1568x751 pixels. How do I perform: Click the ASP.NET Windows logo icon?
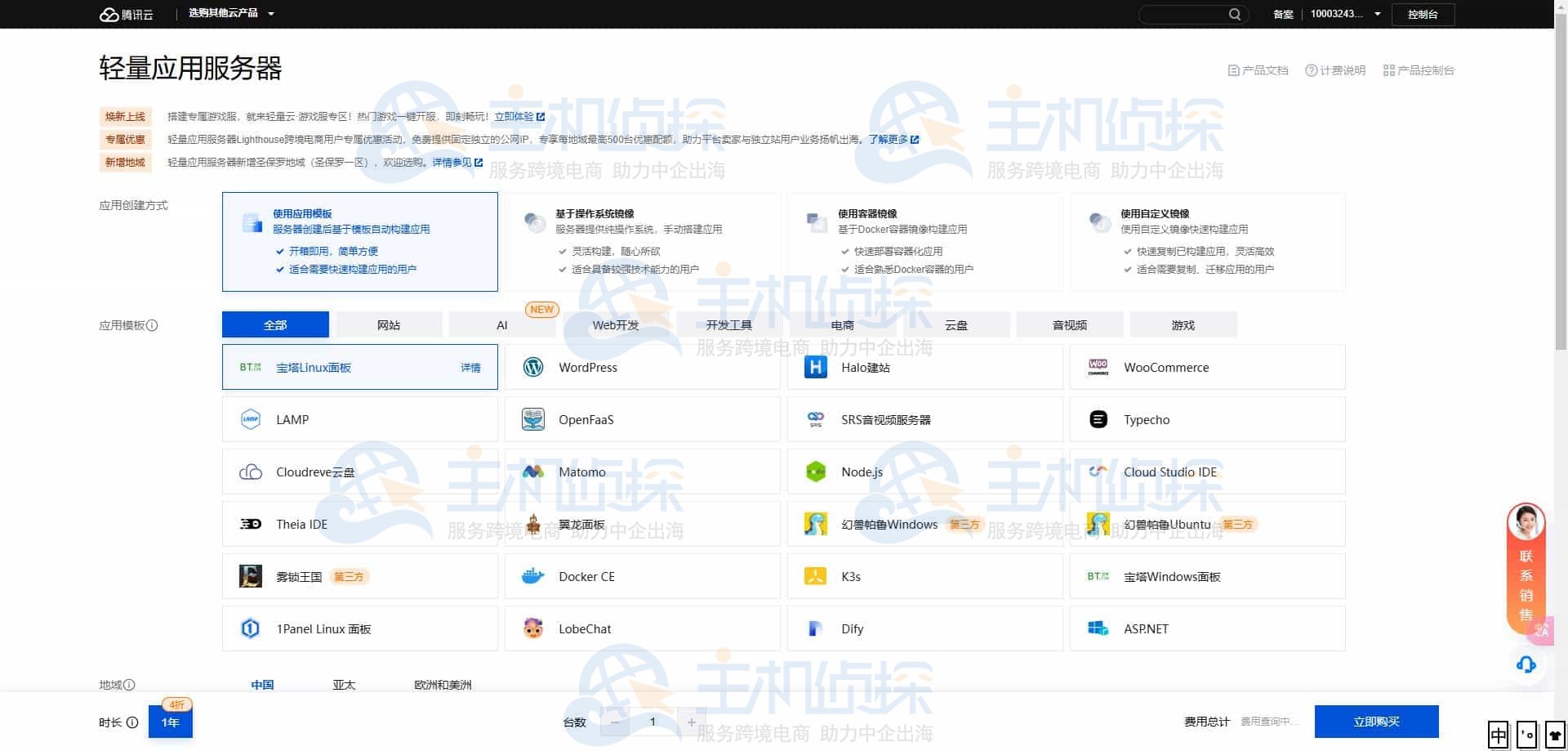point(1098,629)
